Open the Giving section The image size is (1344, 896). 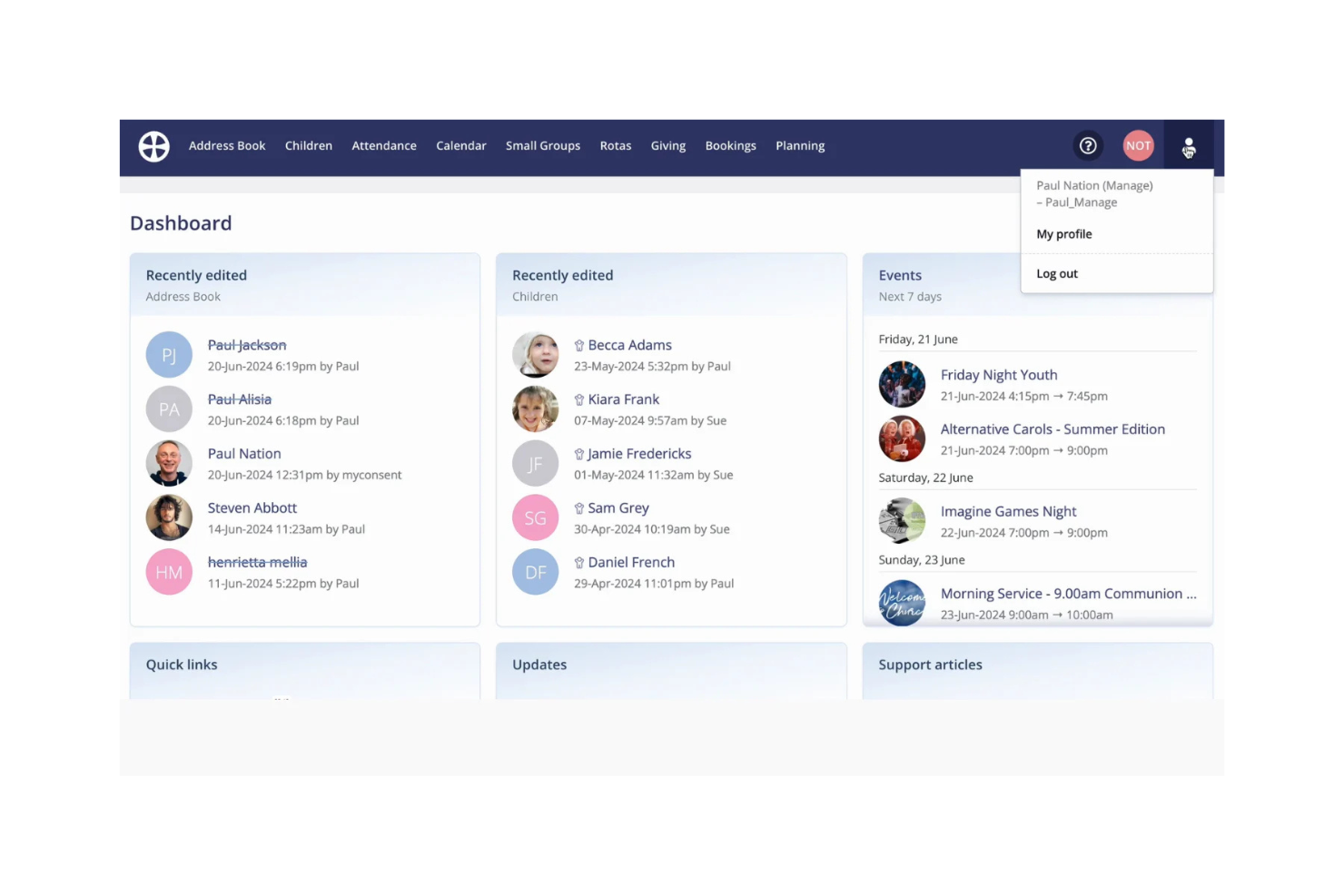point(667,145)
